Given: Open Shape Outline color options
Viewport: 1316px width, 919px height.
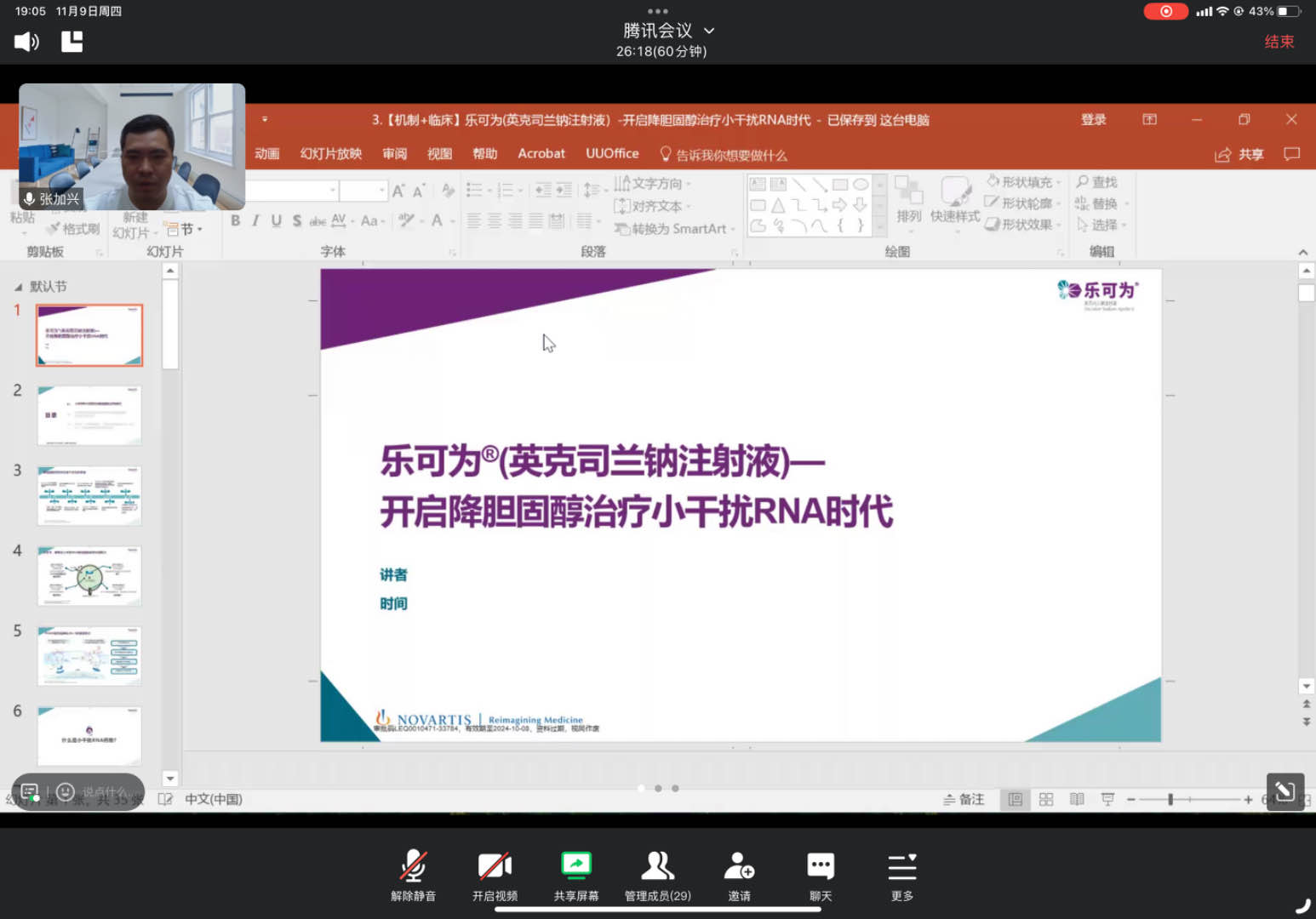Looking at the screenshot, I should tap(1023, 203).
